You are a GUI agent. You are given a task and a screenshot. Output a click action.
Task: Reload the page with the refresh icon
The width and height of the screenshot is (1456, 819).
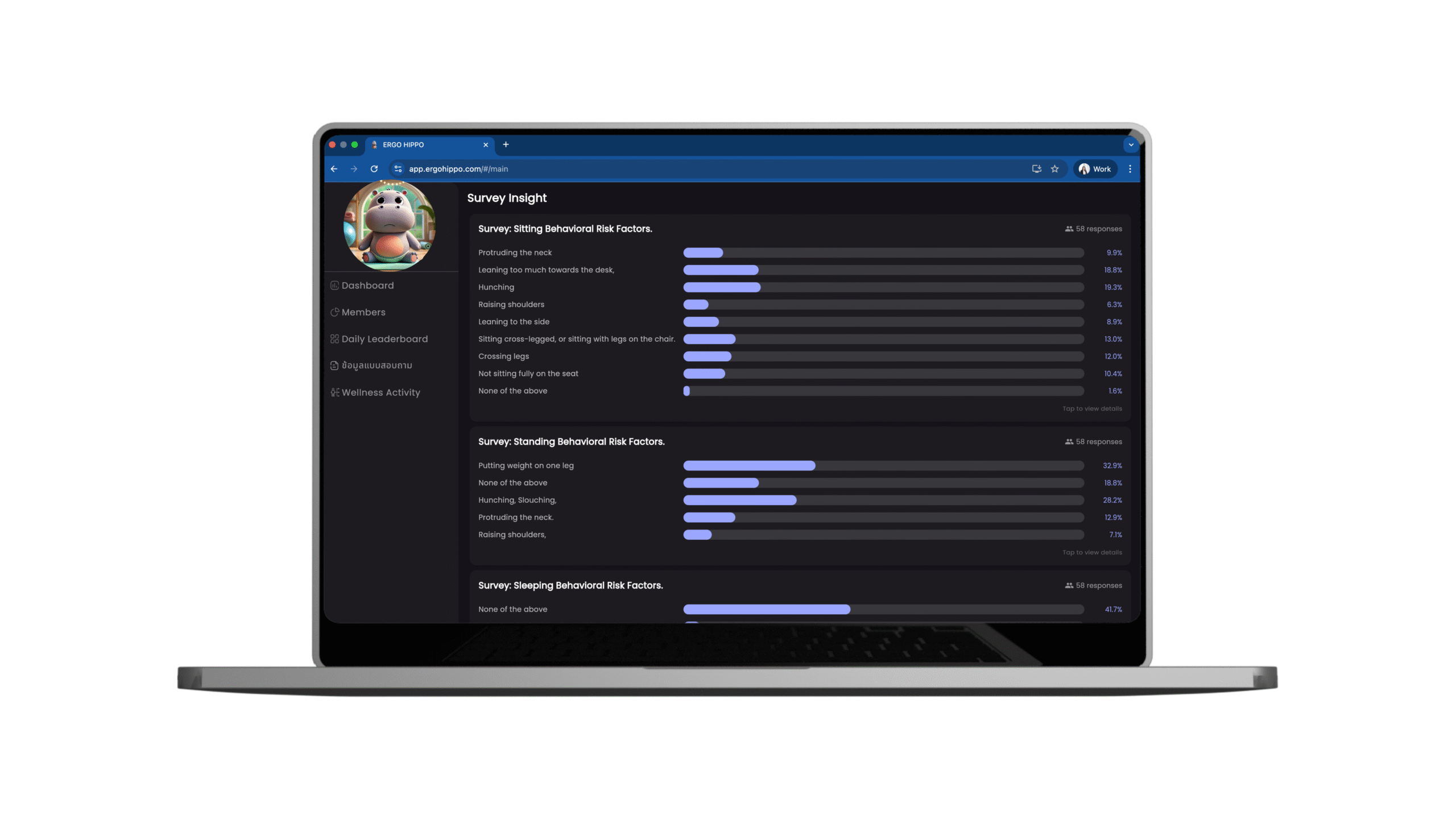click(x=374, y=169)
